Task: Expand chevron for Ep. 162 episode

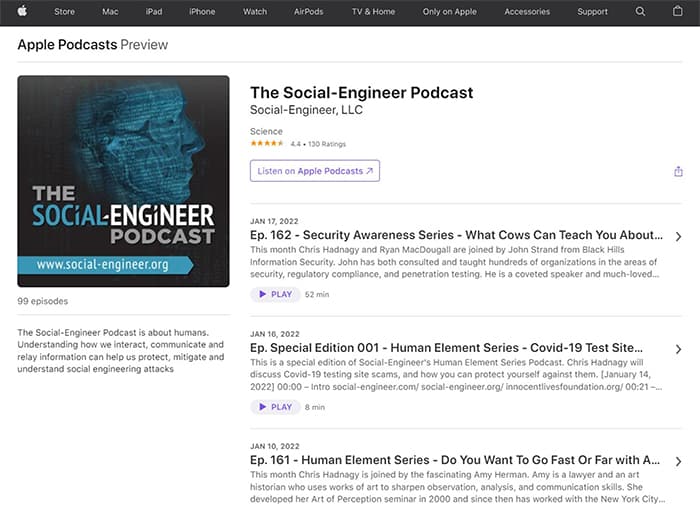Action: [678, 237]
